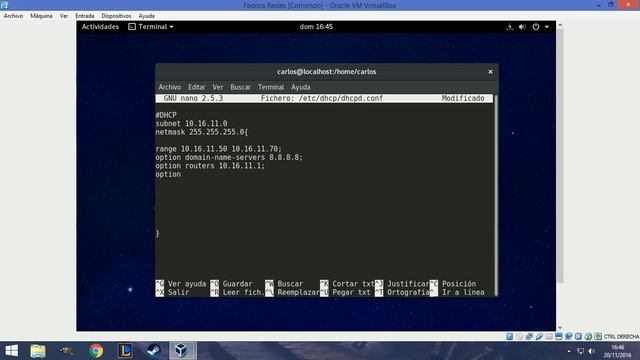The height and width of the screenshot is (360, 640).
Task: Show hidden Windows tray icons
Action: point(569,351)
